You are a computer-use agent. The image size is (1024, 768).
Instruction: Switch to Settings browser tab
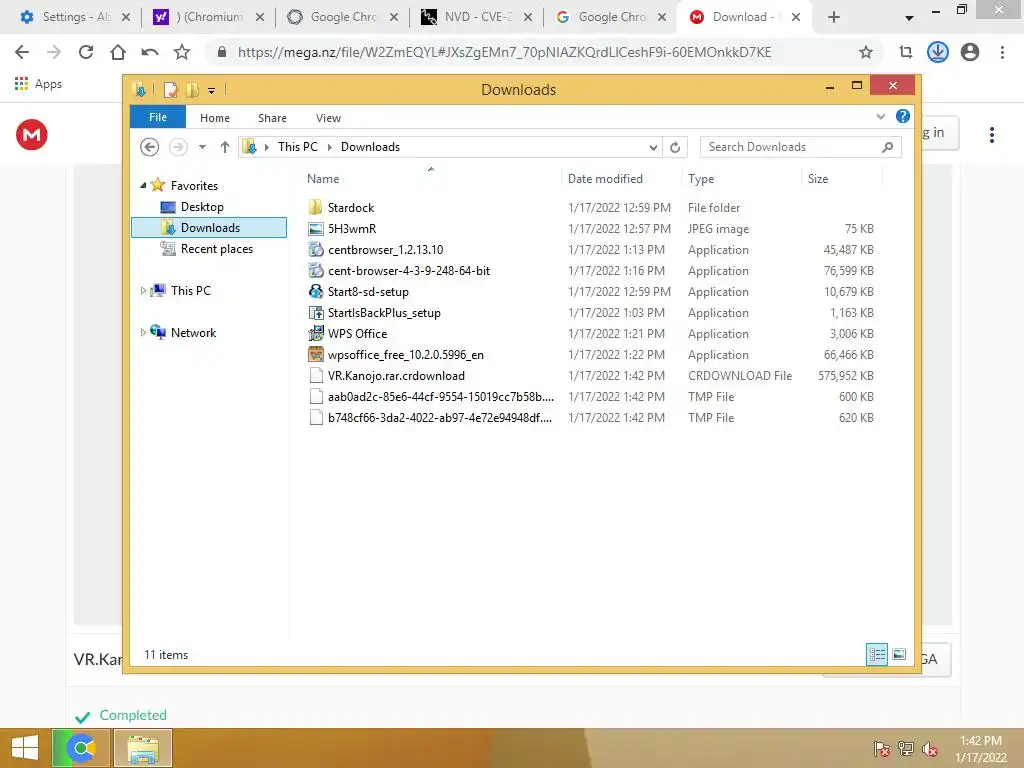point(74,17)
